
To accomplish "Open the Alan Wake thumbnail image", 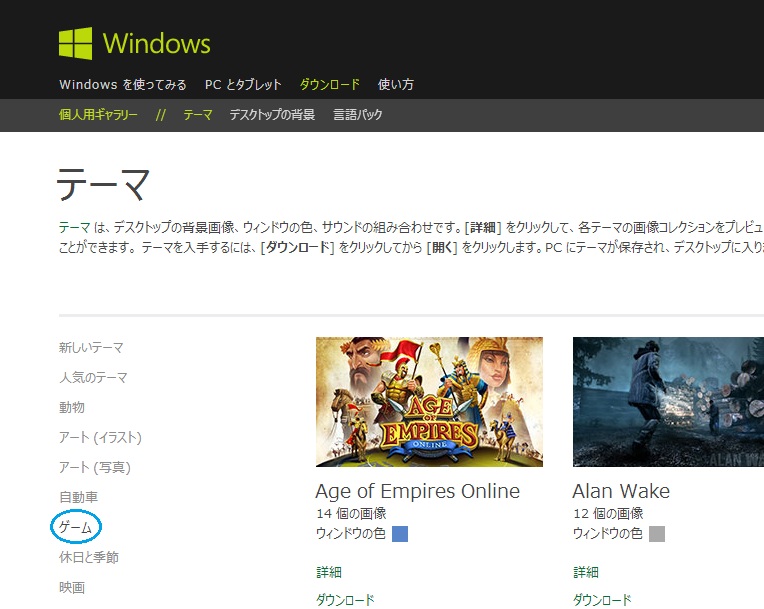I will pyautogui.click(x=668, y=402).
